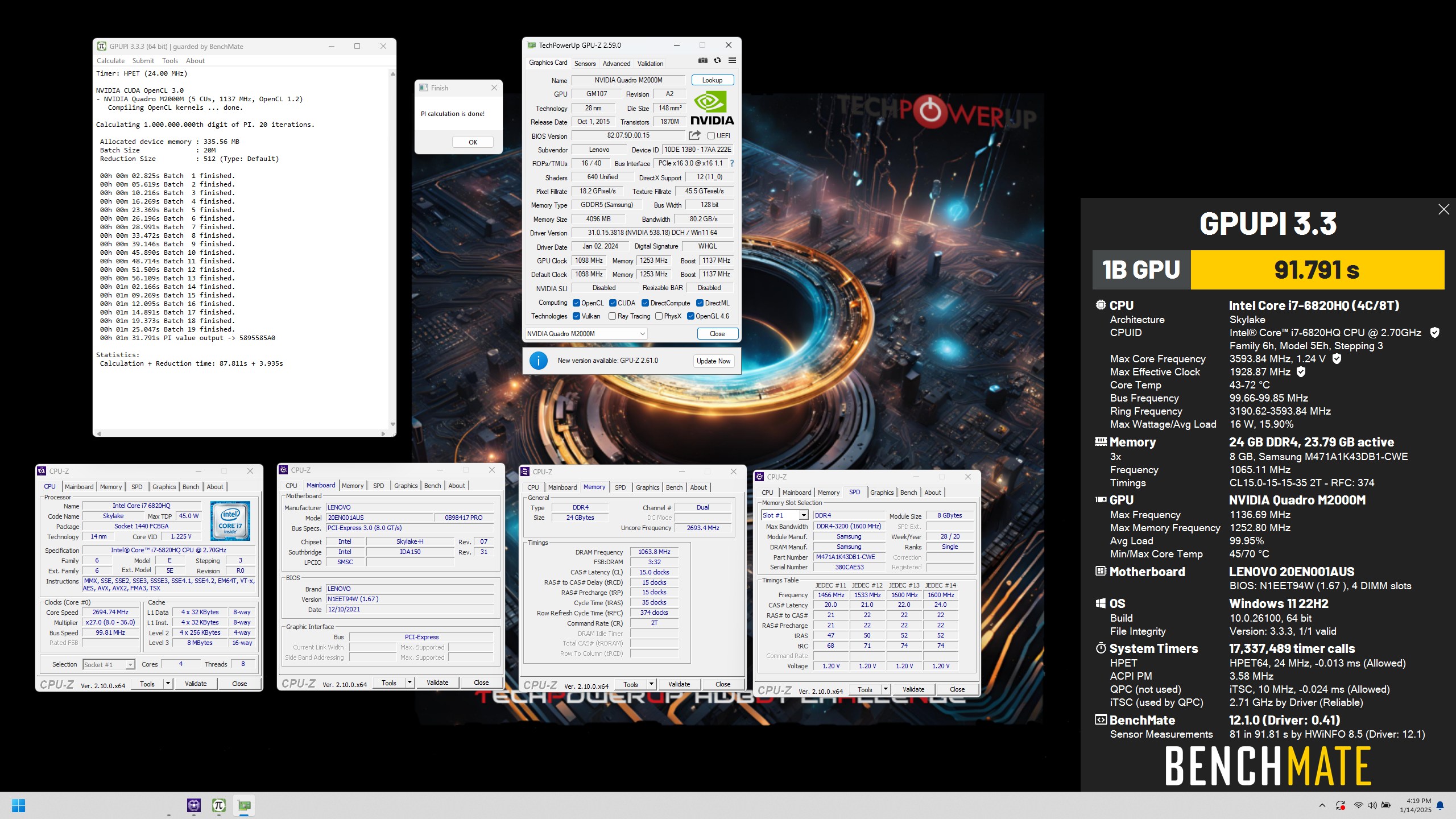Open the GPUPI taskbar icon

click(x=219, y=805)
